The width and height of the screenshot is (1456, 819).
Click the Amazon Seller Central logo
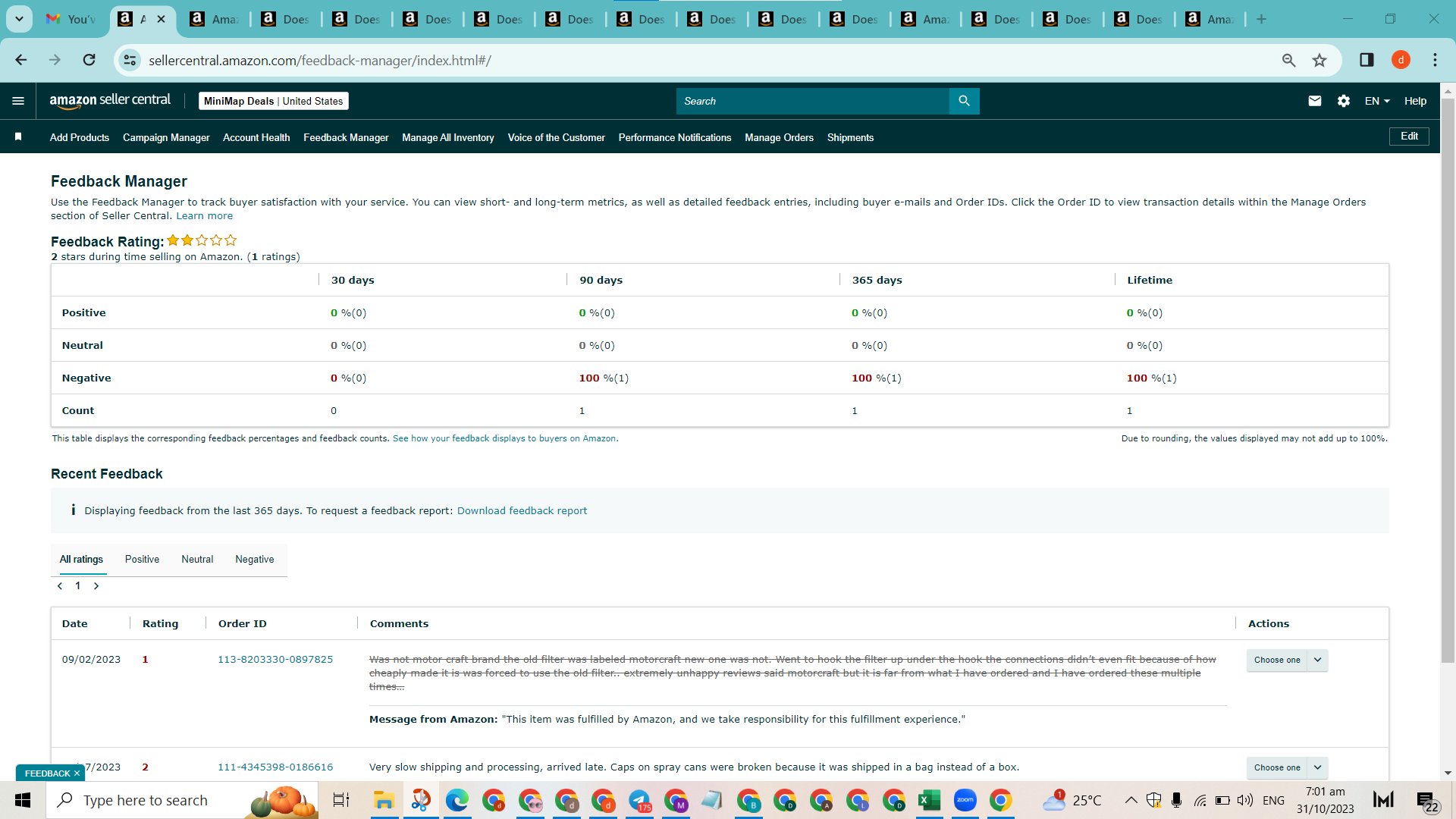[110, 101]
